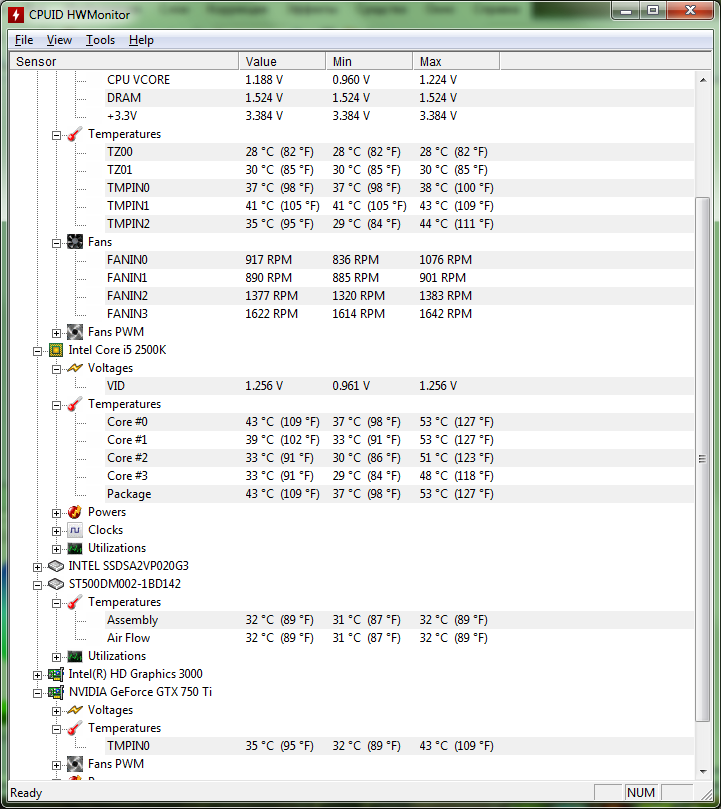721x809 pixels.
Task: Click the Ready status text
Action: [26, 793]
